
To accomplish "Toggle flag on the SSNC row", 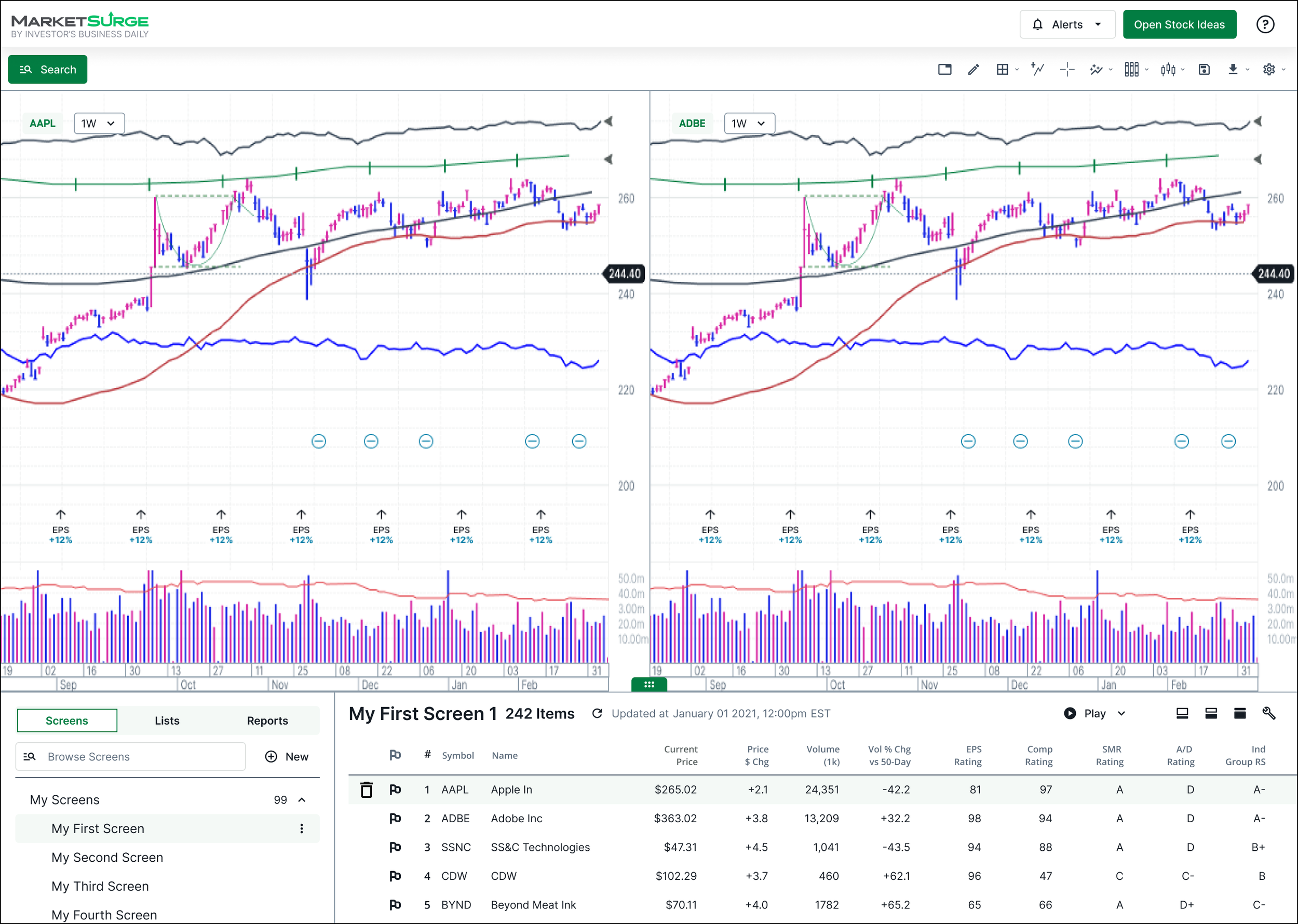I will pyautogui.click(x=395, y=847).
